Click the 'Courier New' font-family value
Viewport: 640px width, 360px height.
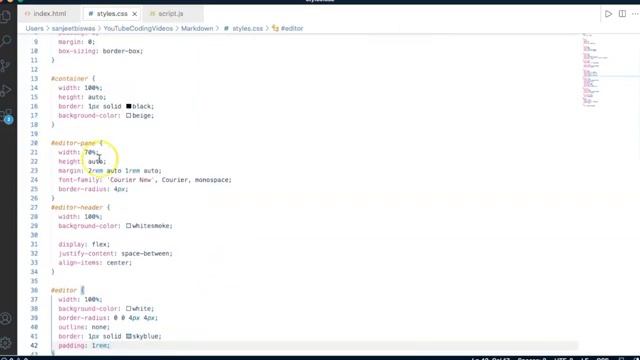coord(131,180)
